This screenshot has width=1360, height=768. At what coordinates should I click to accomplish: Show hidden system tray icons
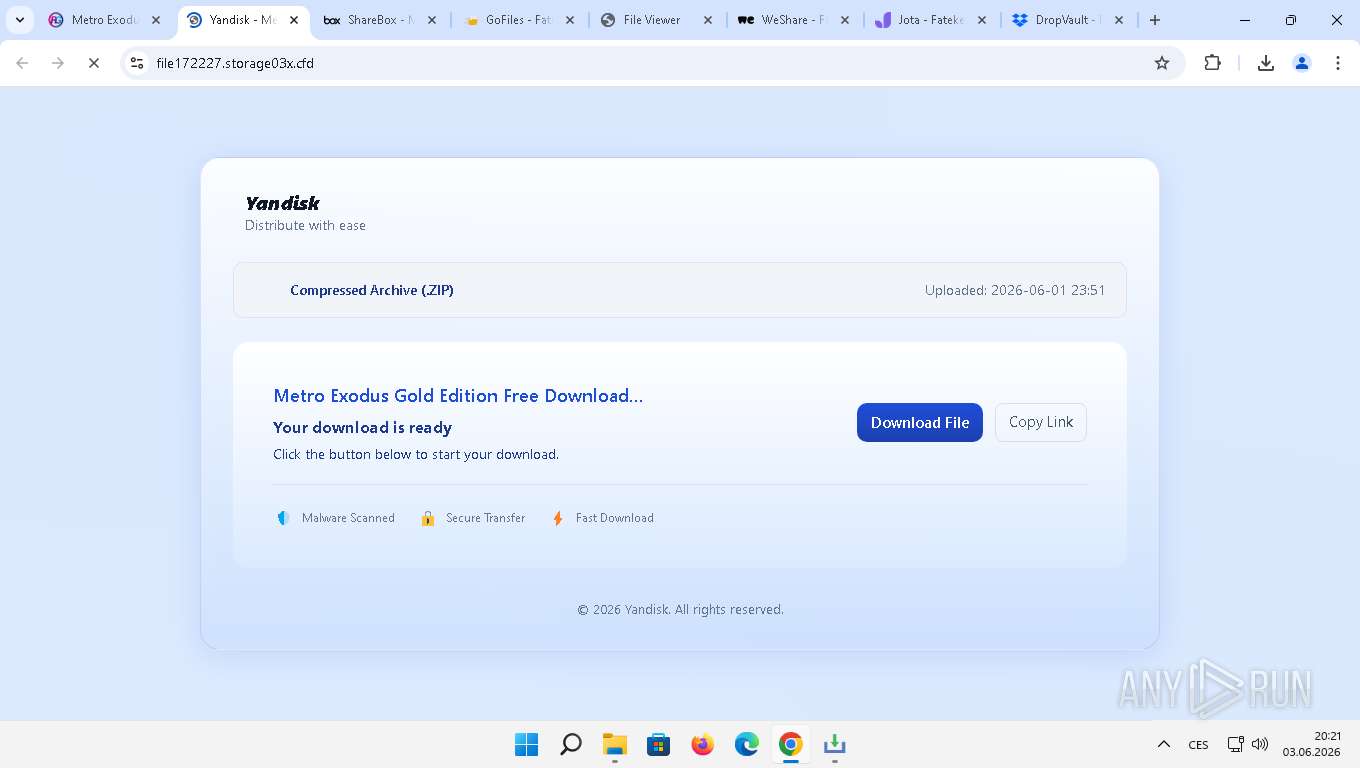pos(1163,744)
